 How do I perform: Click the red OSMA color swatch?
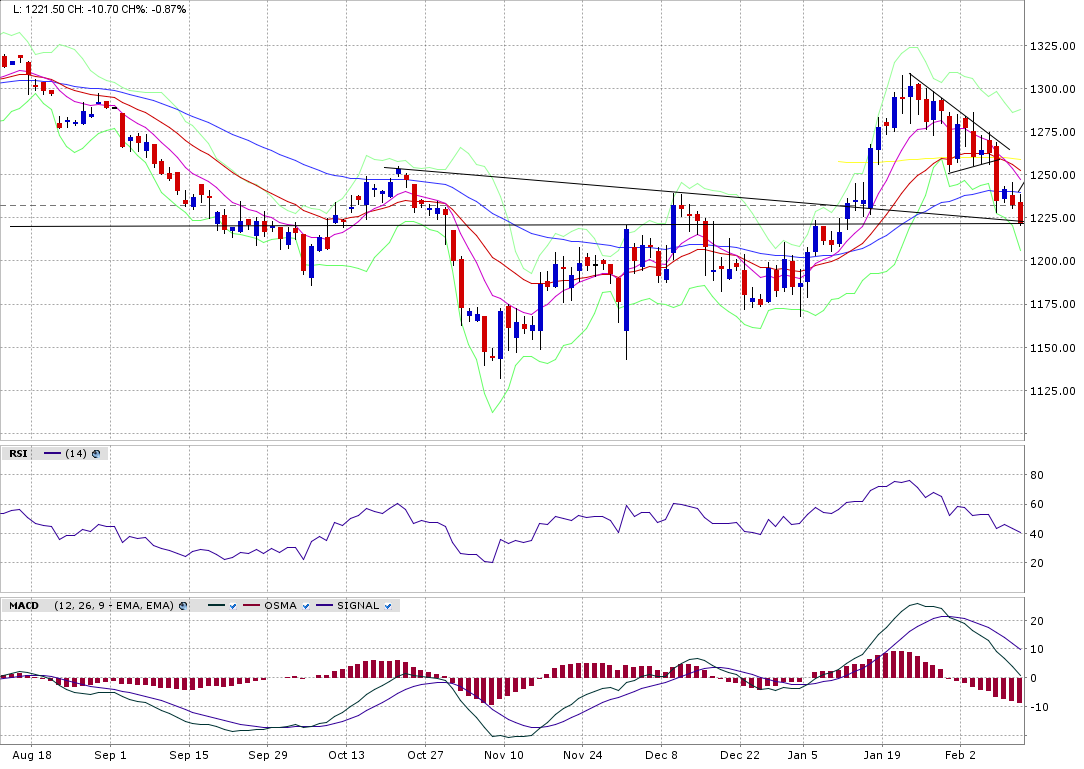(x=249, y=605)
